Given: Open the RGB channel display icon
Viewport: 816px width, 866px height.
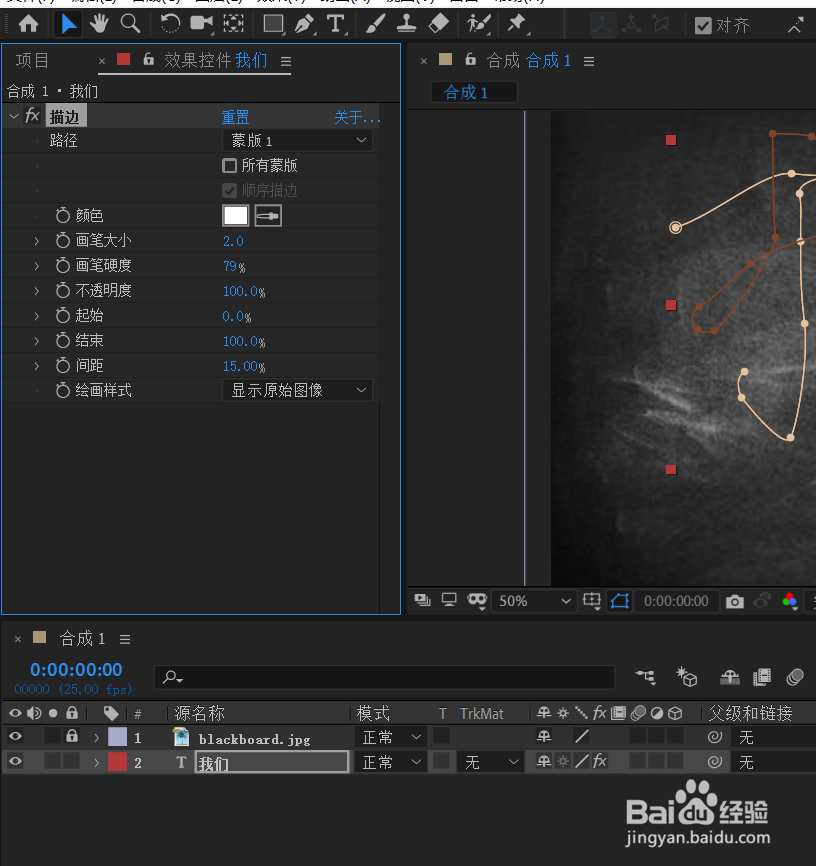Looking at the screenshot, I should 790,601.
